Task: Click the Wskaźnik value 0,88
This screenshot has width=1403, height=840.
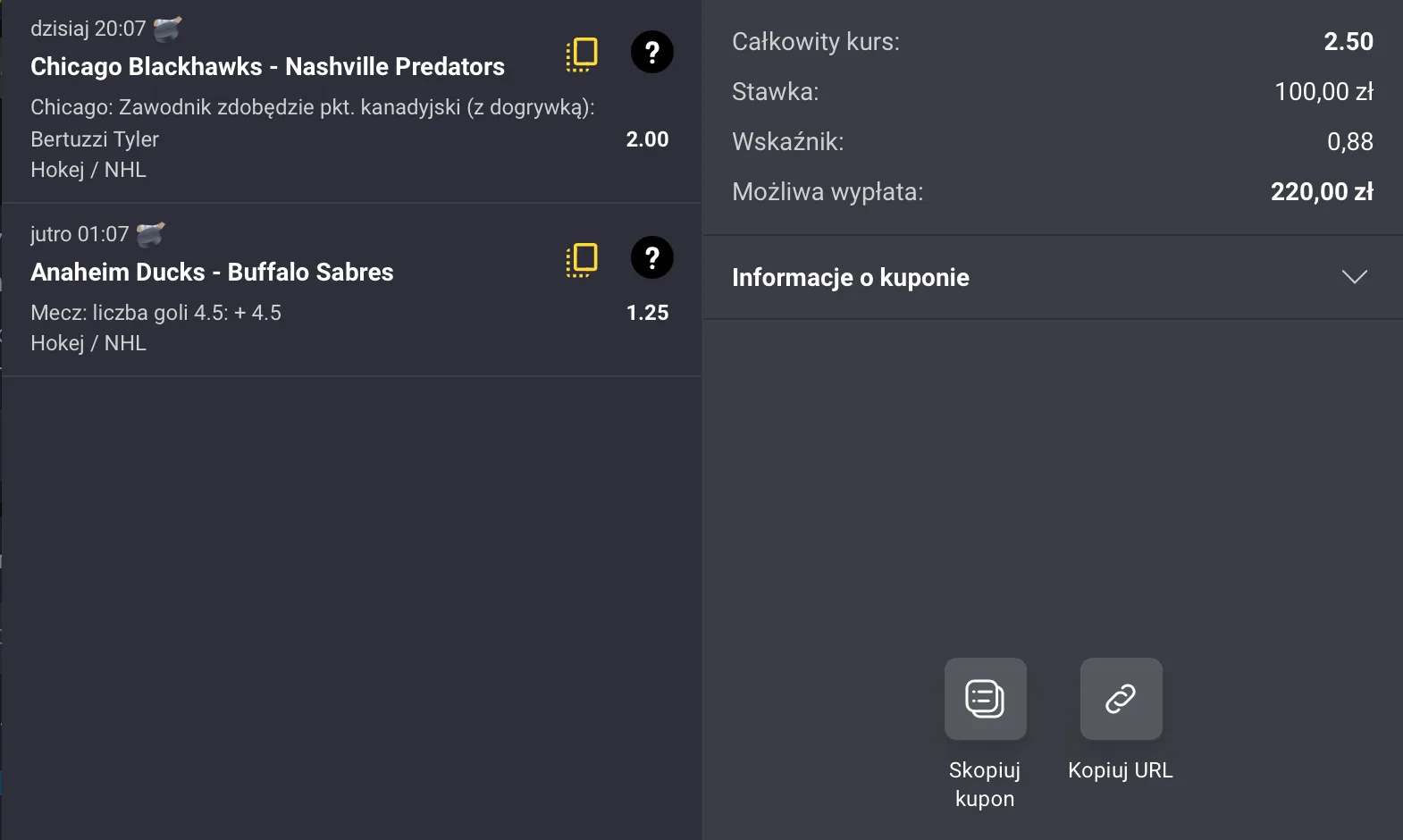Action: coord(1349,142)
